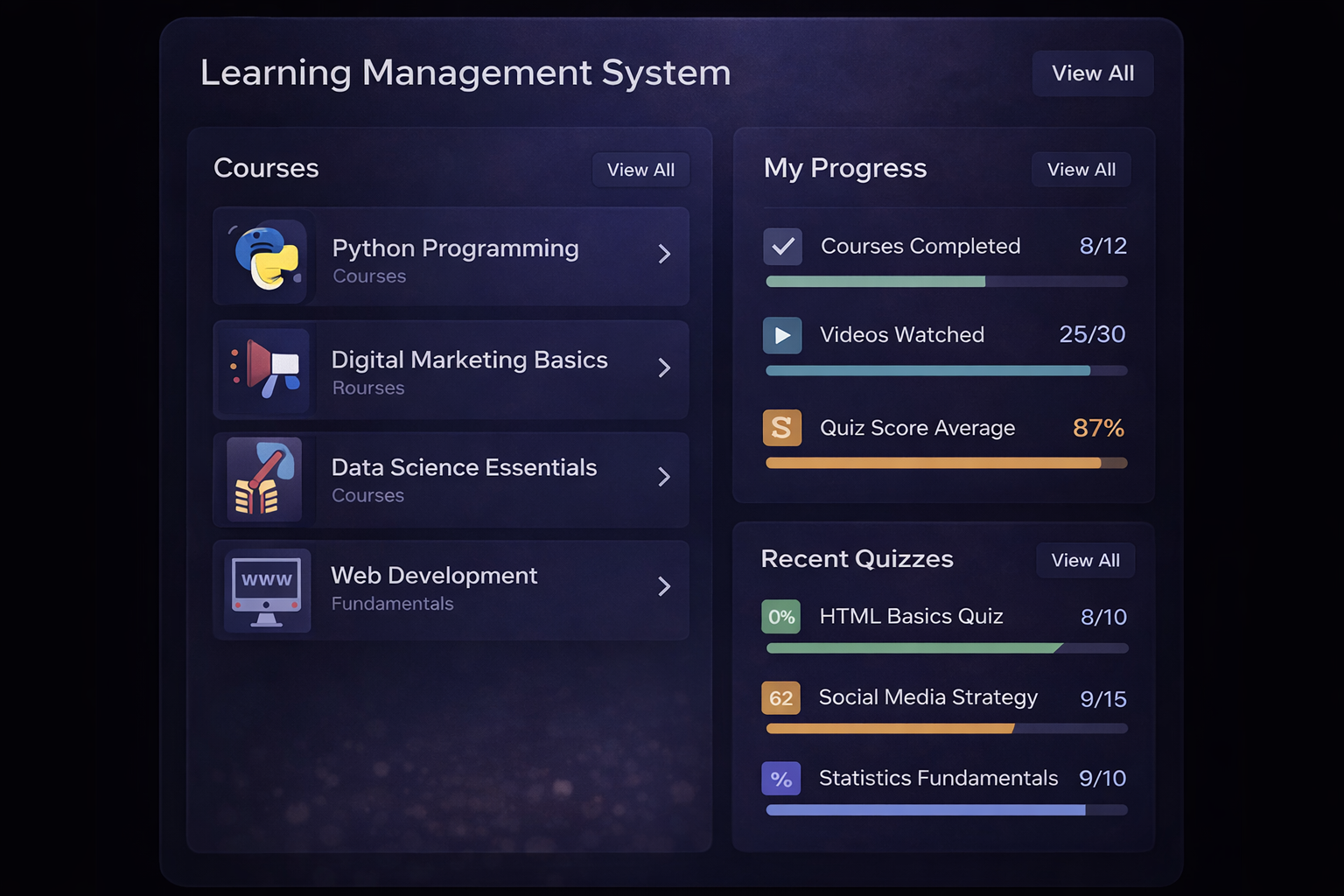The width and height of the screenshot is (1344, 896).
Task: Click the Web Development WWW monitor icon
Action: point(265,590)
